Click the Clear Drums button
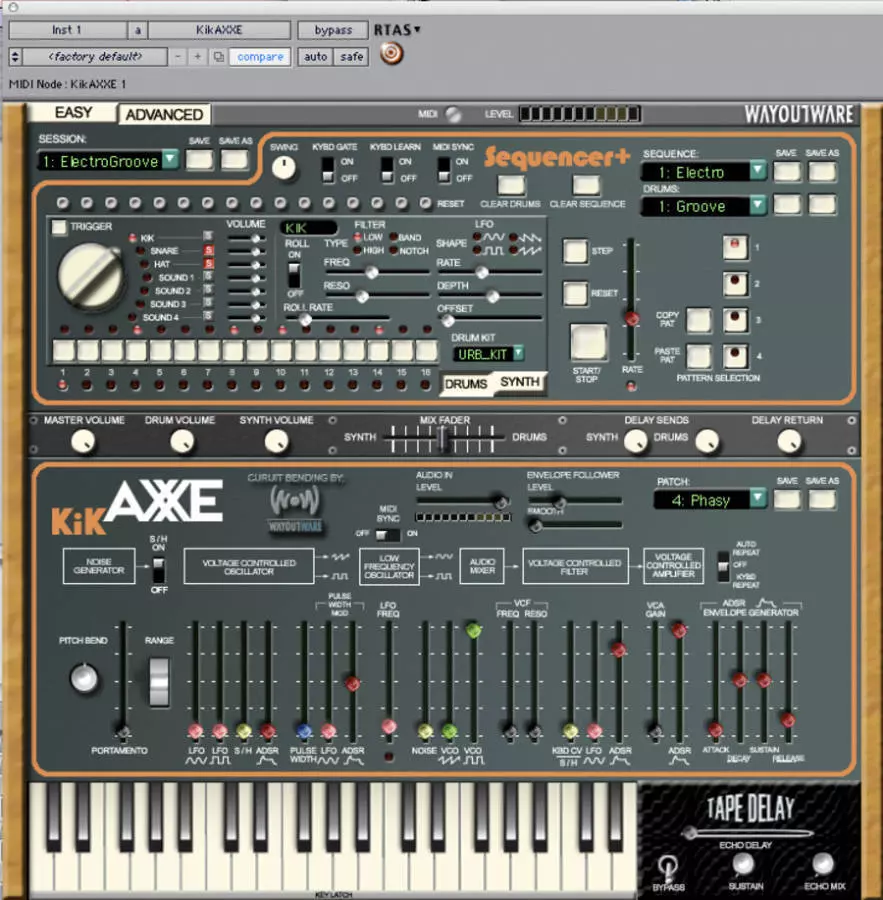 click(x=510, y=185)
